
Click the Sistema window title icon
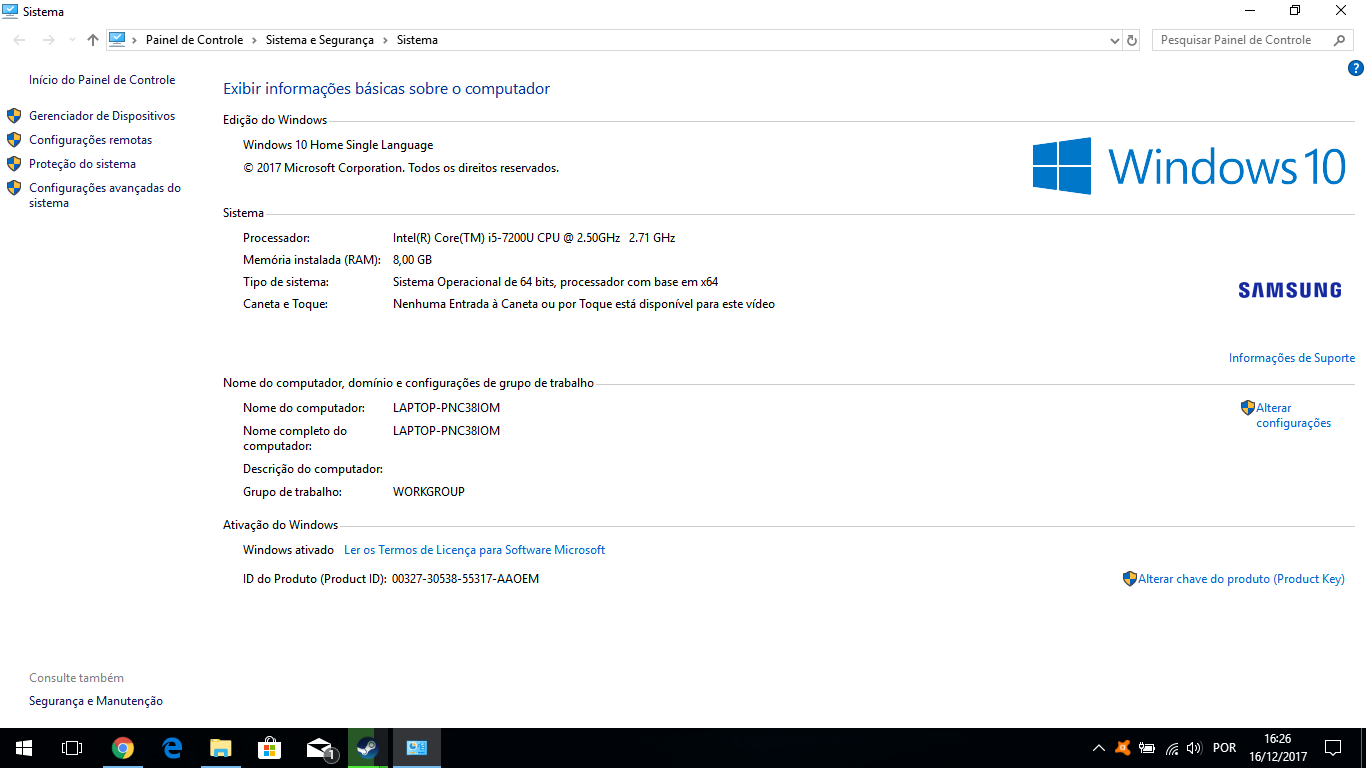click(10, 12)
